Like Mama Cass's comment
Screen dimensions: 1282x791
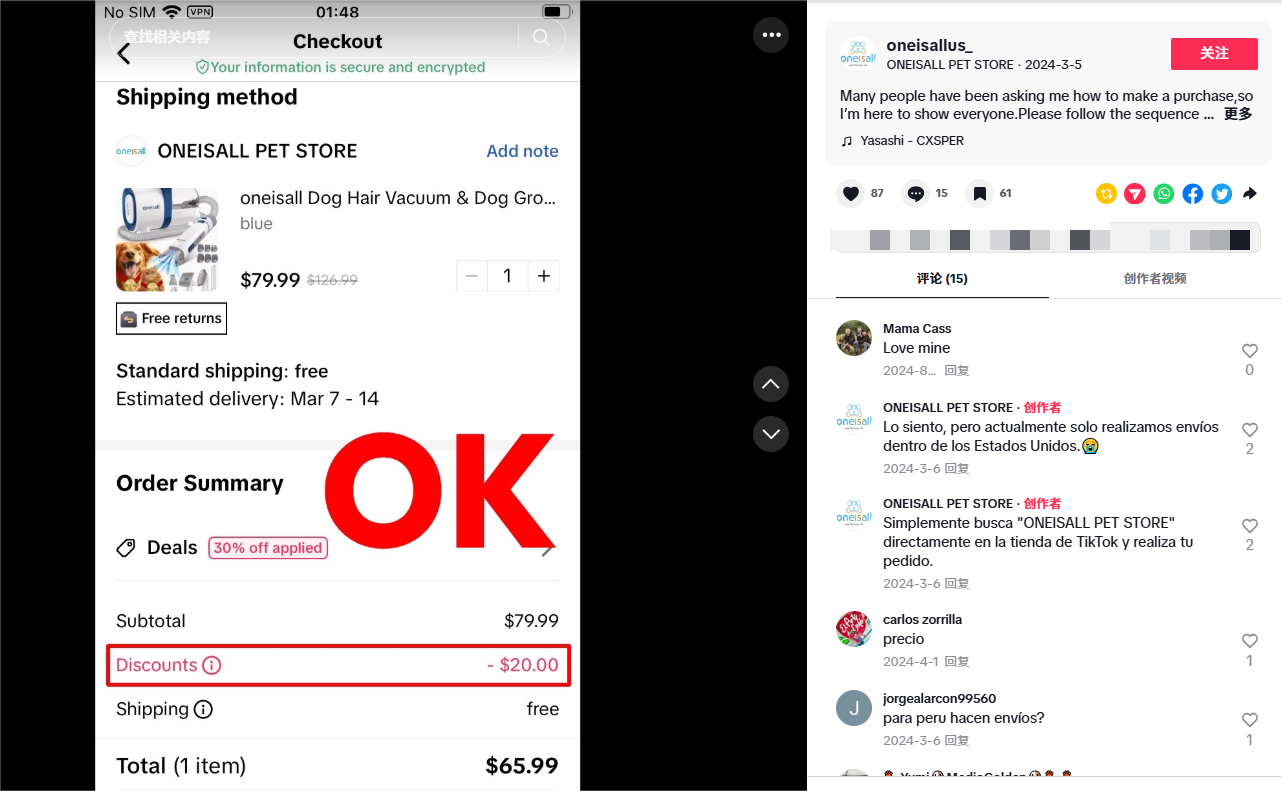pyautogui.click(x=1249, y=351)
